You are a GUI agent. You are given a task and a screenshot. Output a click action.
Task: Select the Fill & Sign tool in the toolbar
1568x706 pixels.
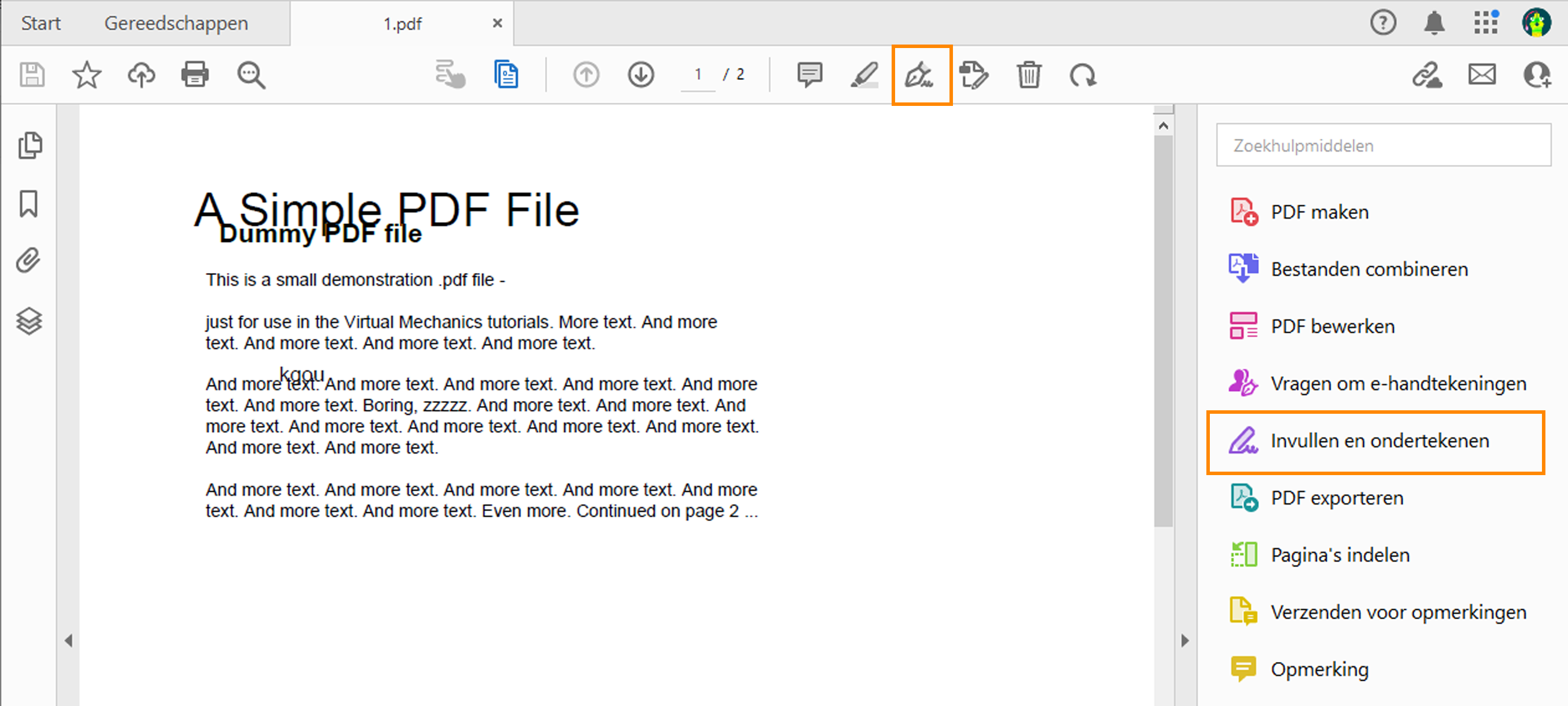click(921, 75)
